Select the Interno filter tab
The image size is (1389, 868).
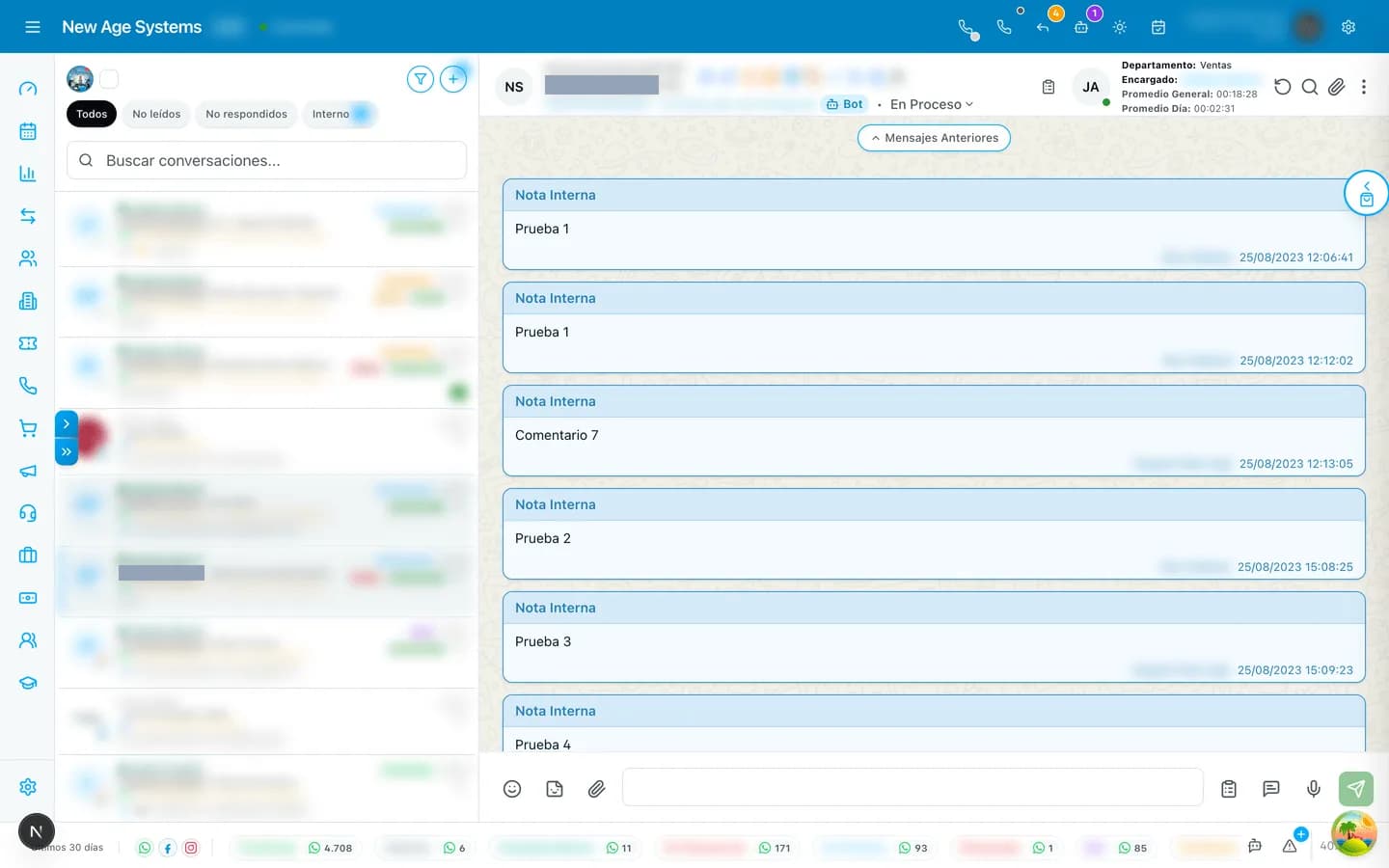340,114
